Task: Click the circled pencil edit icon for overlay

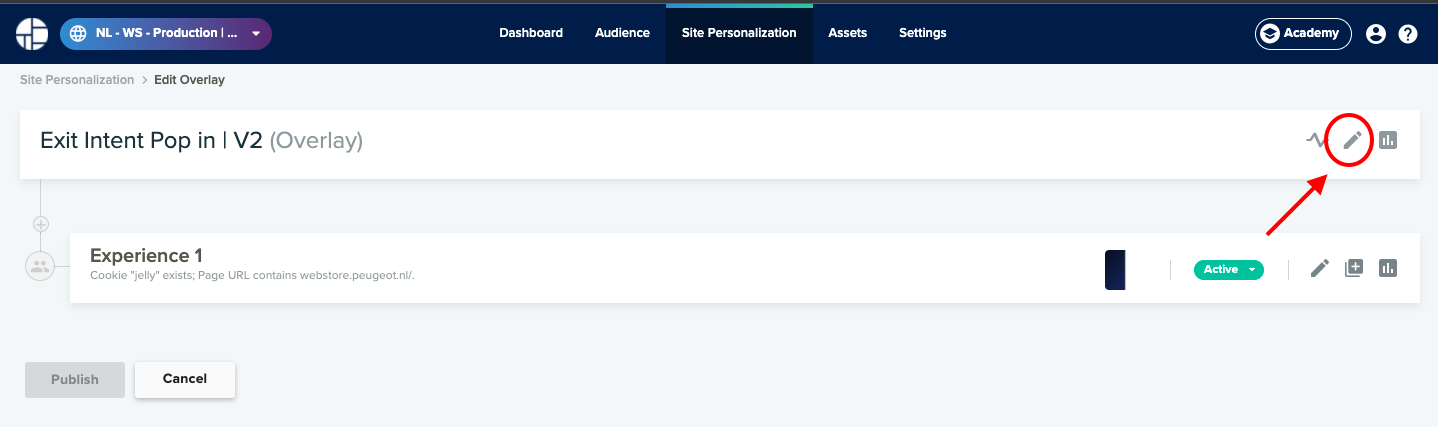Action: (1352, 140)
